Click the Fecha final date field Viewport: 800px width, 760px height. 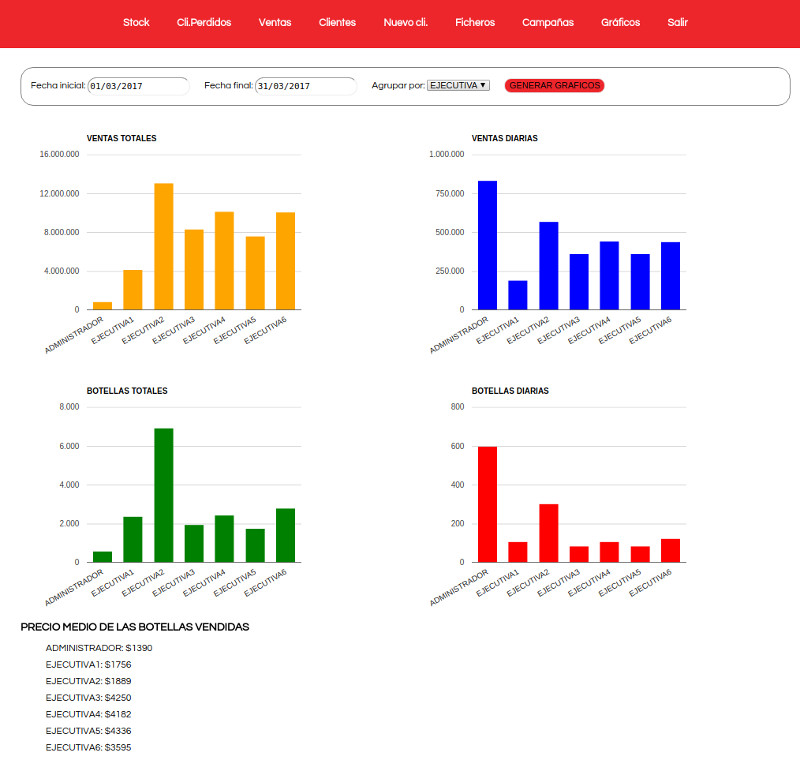pos(305,86)
